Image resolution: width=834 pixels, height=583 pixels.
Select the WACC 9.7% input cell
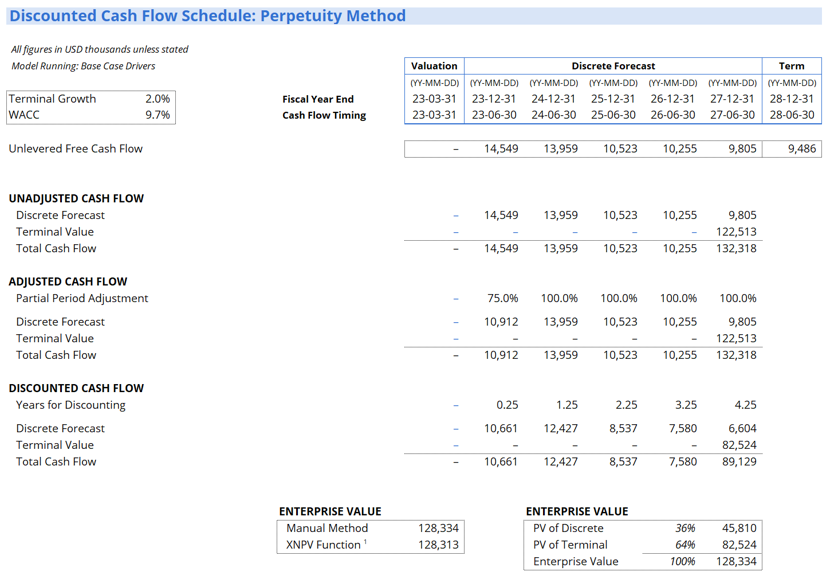tap(157, 115)
